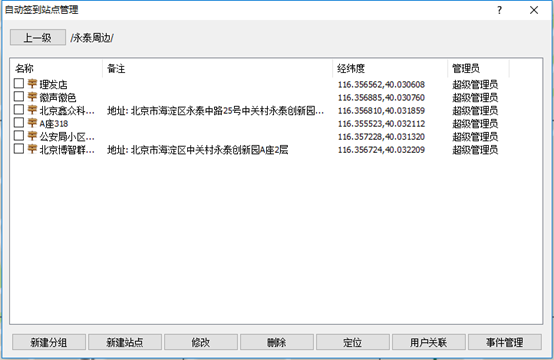The image size is (554, 360).
Task: Select the 理发店 station name
Action: pos(53,85)
